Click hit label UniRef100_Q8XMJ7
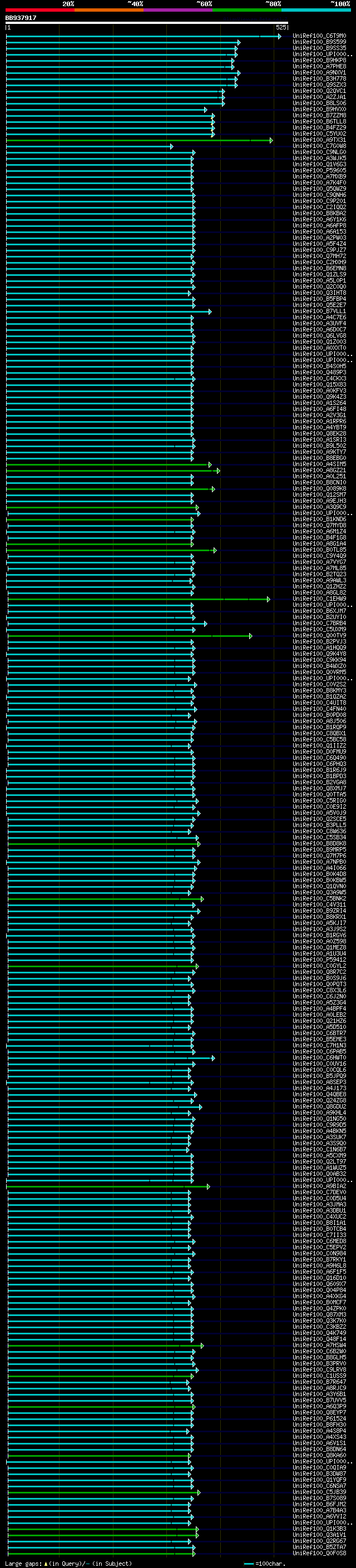This screenshot has width=356, height=1568. (319, 789)
